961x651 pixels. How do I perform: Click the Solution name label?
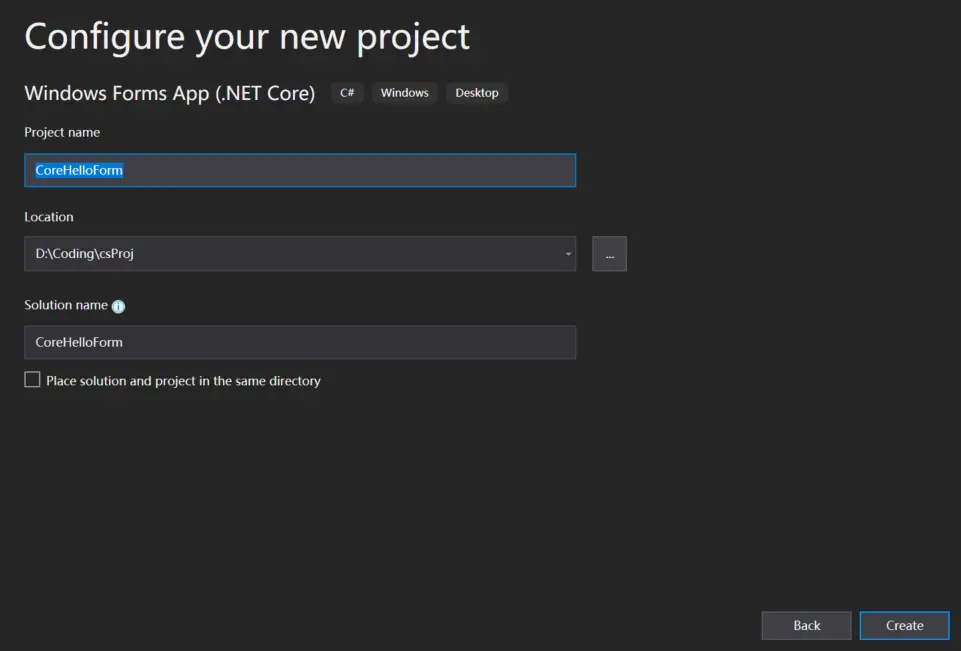66,305
